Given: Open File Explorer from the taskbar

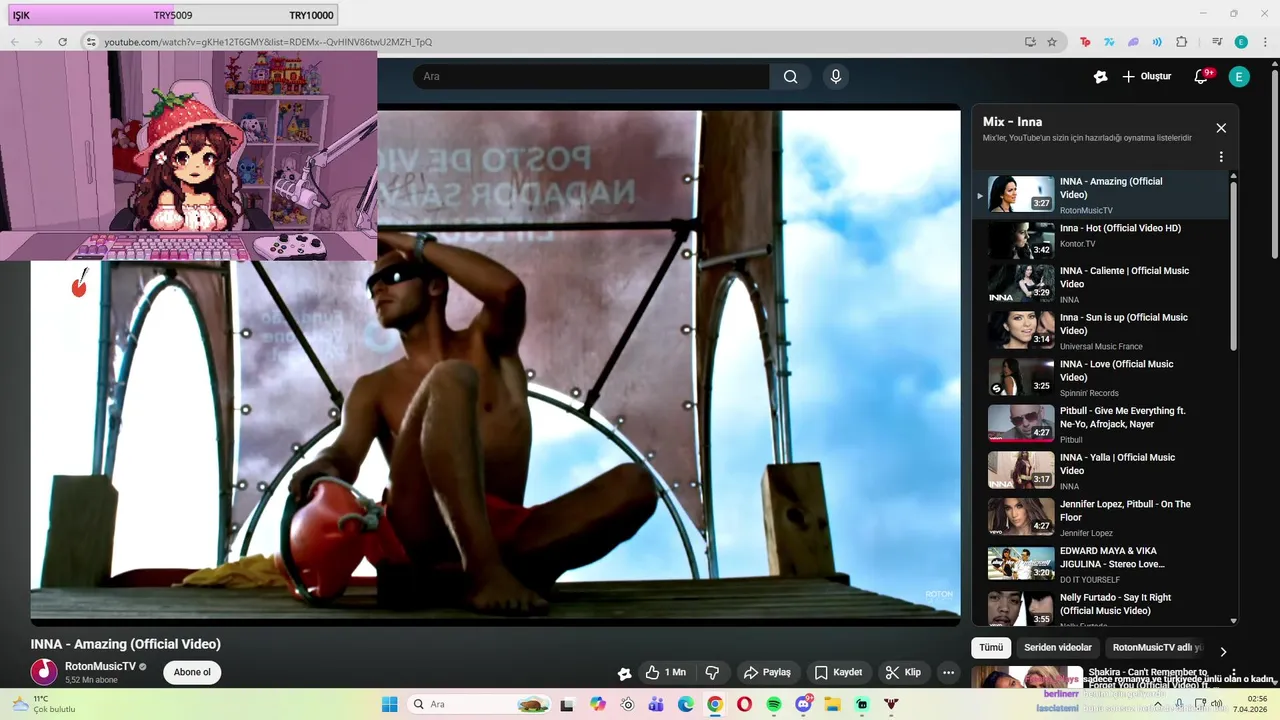Looking at the screenshot, I should point(832,704).
